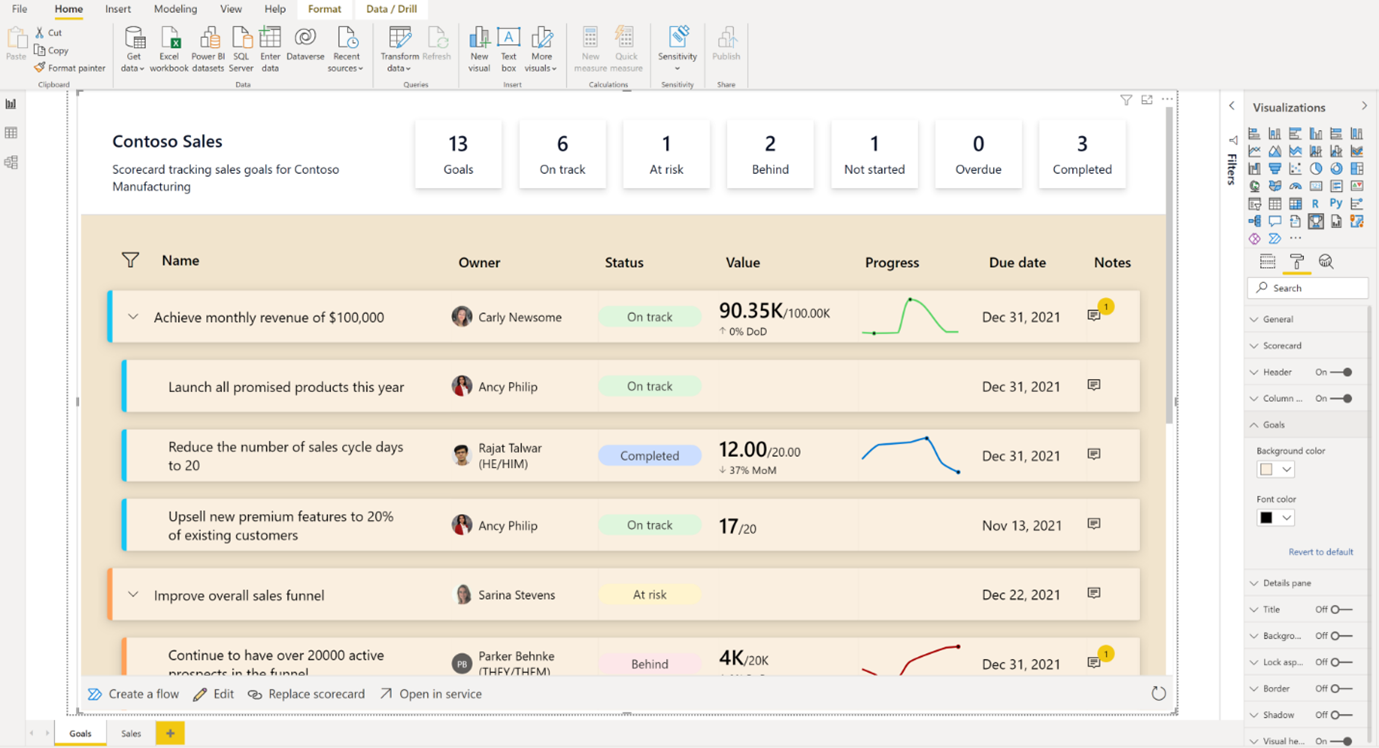Screen dimensions: 1379x748
Task: Switch to the Modeling ribbon tab
Action: click(x=175, y=9)
